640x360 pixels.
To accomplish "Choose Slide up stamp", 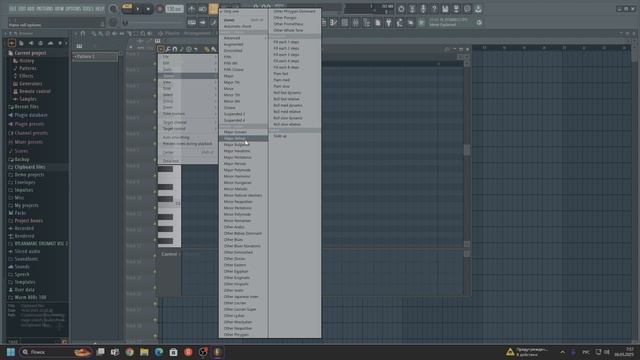I will coord(295,136).
